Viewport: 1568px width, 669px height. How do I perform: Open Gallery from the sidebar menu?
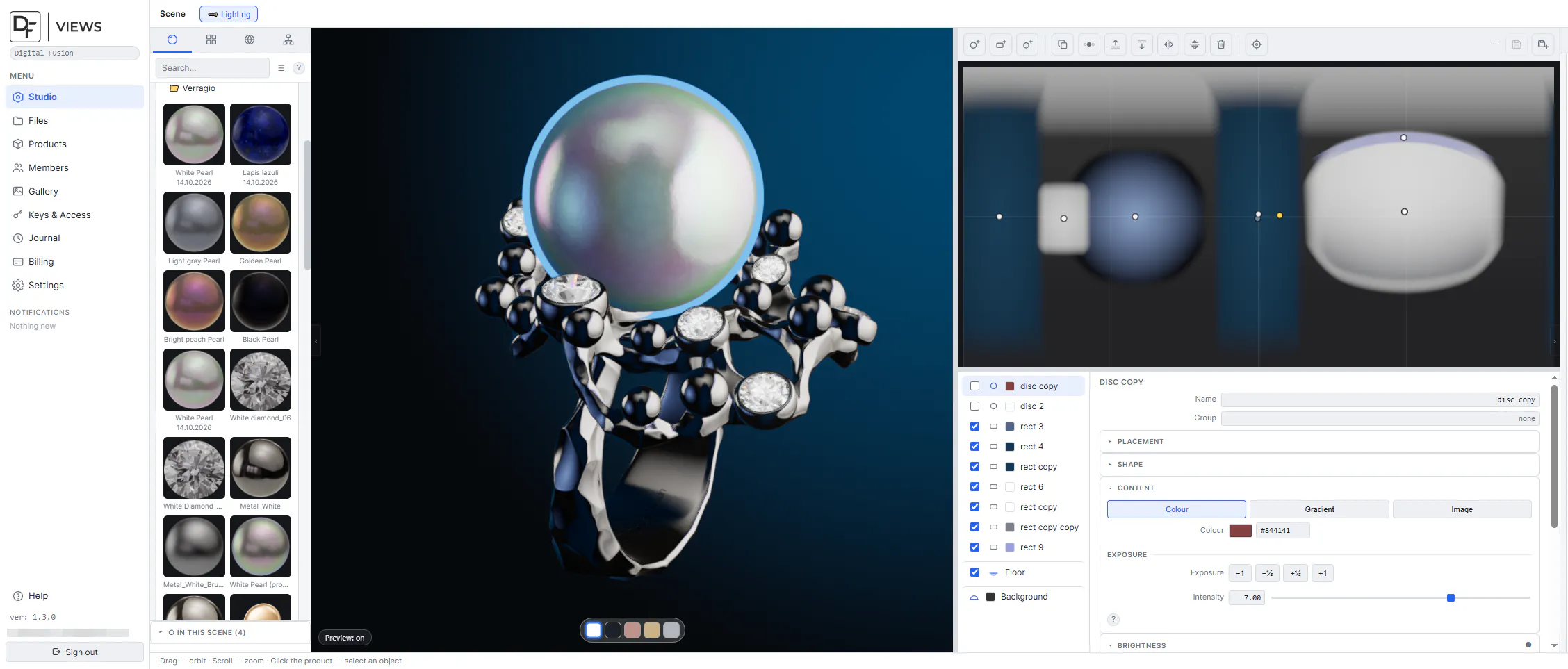coord(74,191)
